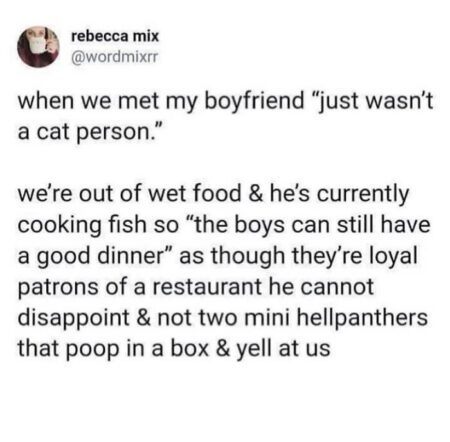Click the phrase "cooking fish"
Viewport: 450px width, 442px height.
click(x=82, y=225)
